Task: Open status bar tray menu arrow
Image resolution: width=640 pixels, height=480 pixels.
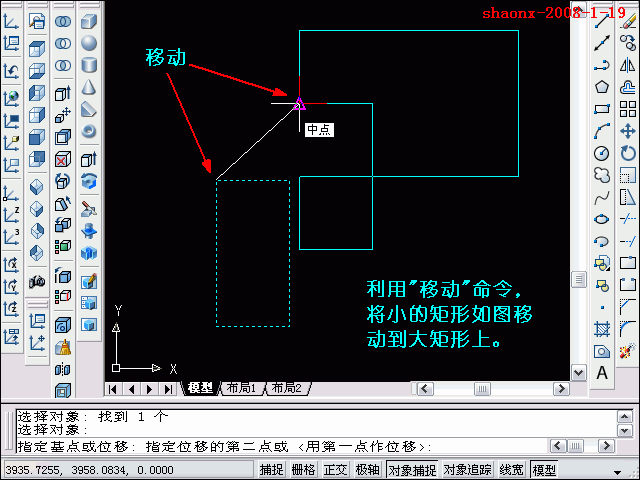Action: point(617,472)
